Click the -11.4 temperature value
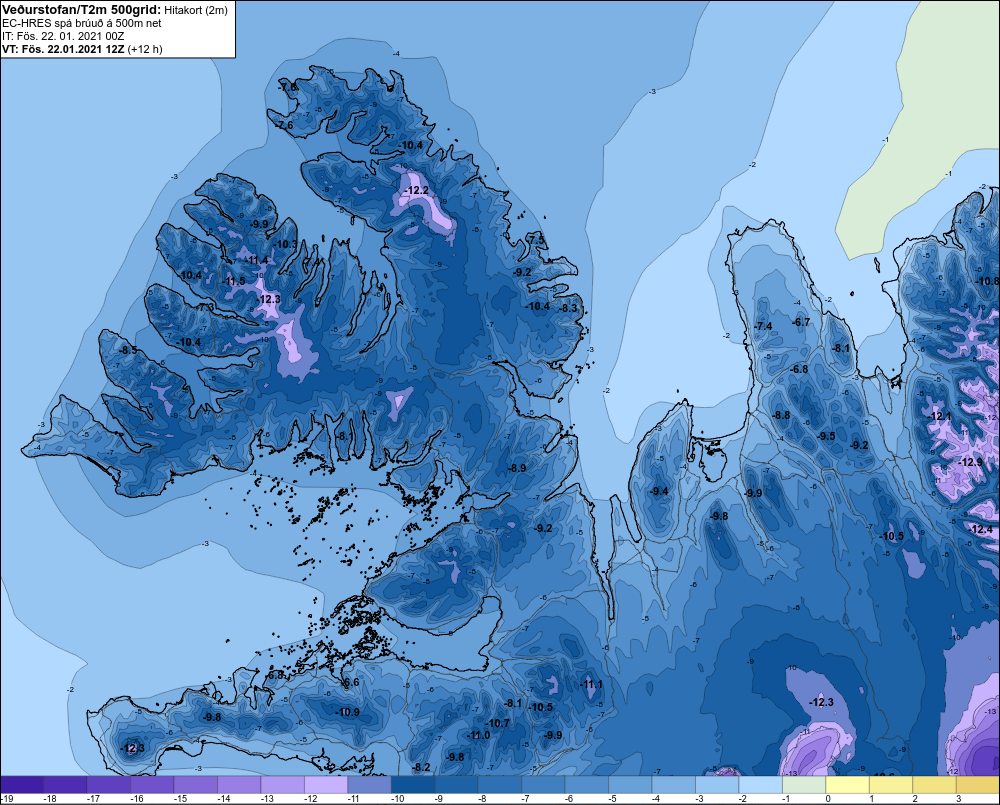Viewport: 1000px width, 805px height. click(257, 260)
